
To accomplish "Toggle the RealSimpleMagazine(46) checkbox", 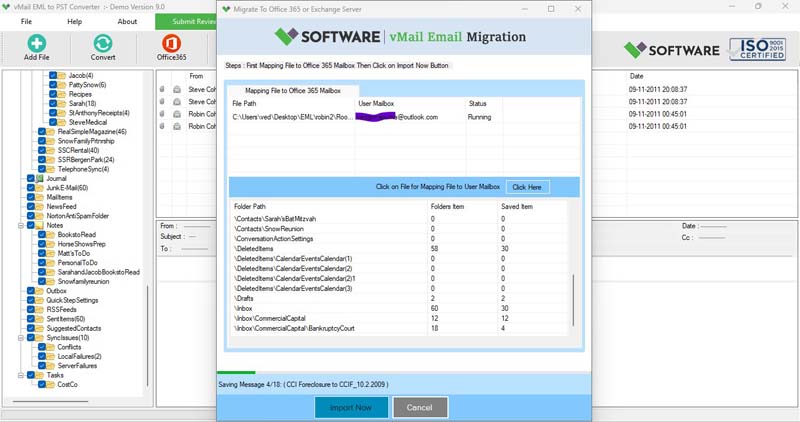I will (42, 132).
